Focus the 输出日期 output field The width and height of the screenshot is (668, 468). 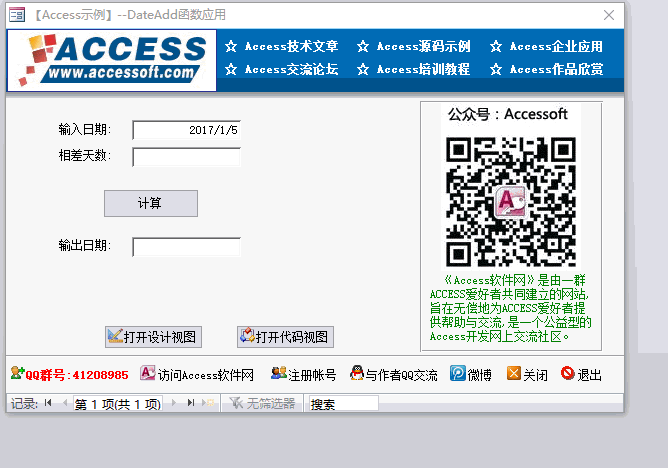(187, 247)
